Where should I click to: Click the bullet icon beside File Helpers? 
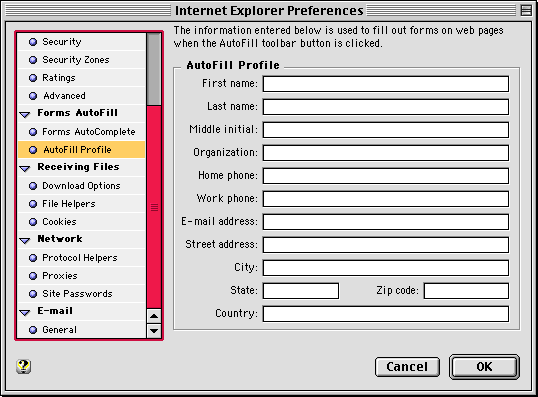[x=33, y=204]
